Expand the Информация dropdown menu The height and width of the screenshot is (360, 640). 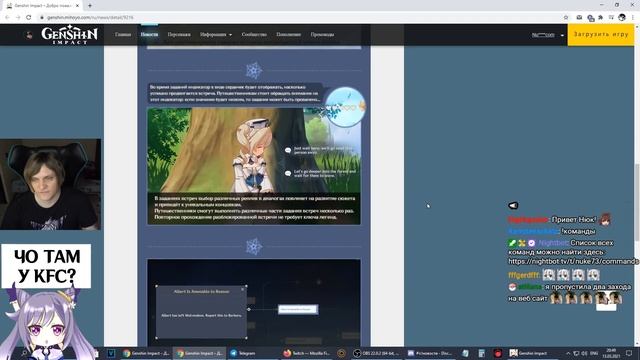(x=216, y=35)
